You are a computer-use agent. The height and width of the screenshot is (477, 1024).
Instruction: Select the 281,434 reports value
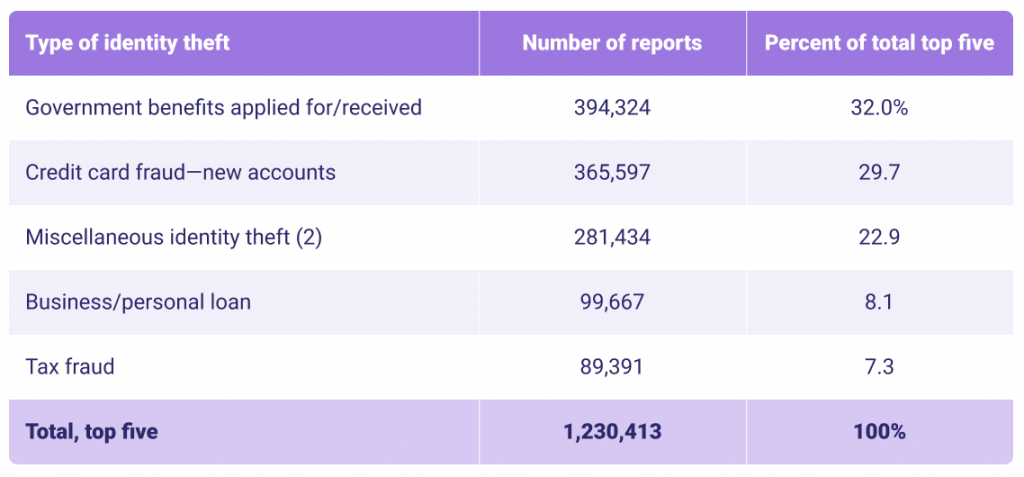click(612, 237)
